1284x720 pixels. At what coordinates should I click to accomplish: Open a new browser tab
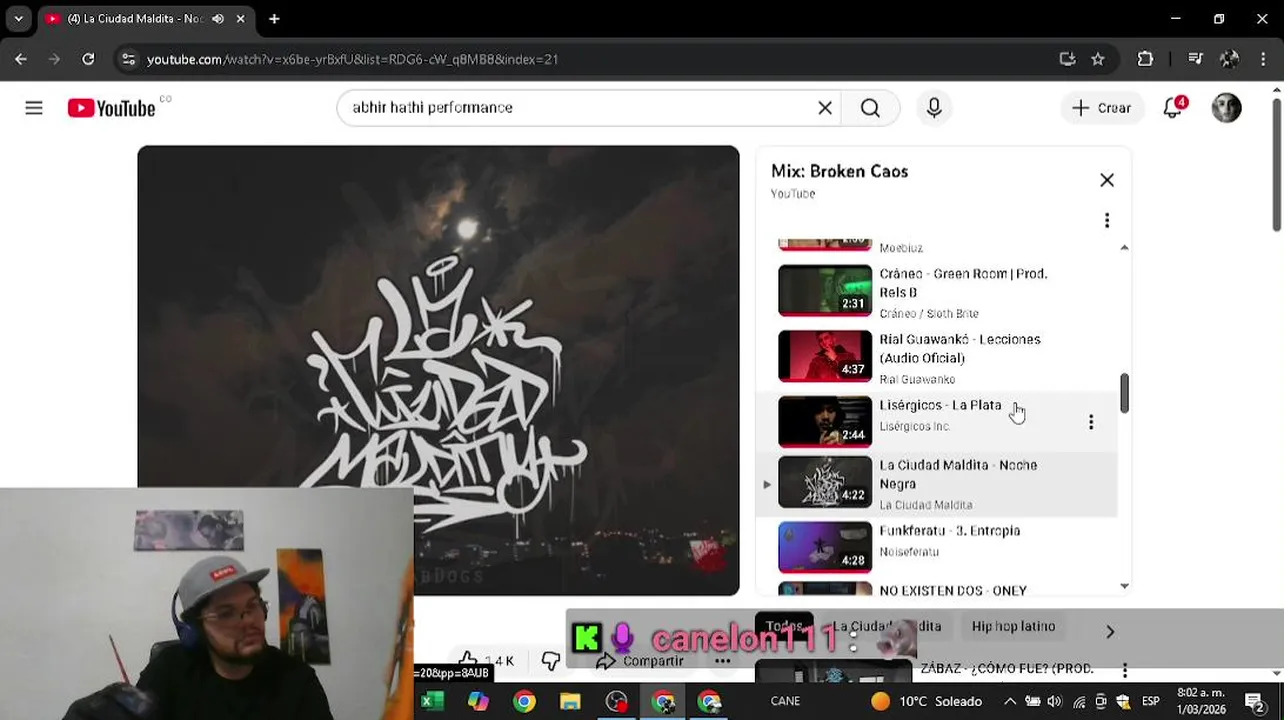(274, 19)
